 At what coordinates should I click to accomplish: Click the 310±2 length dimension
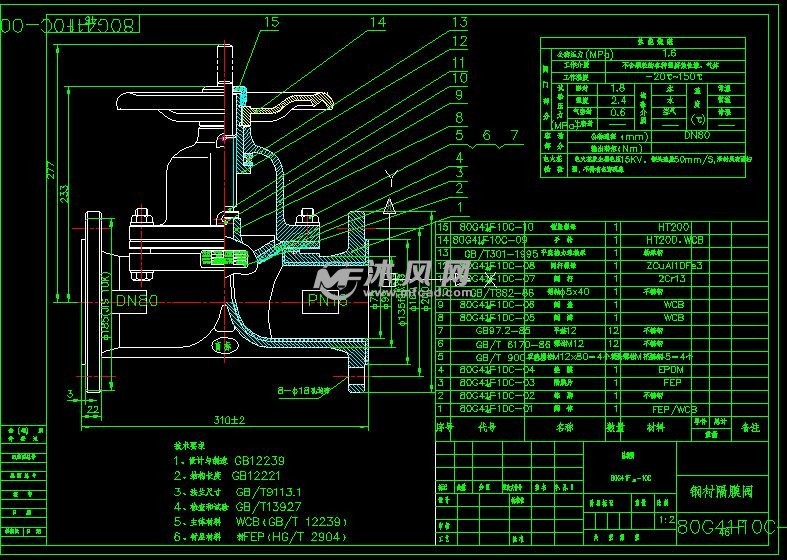[x=229, y=420]
